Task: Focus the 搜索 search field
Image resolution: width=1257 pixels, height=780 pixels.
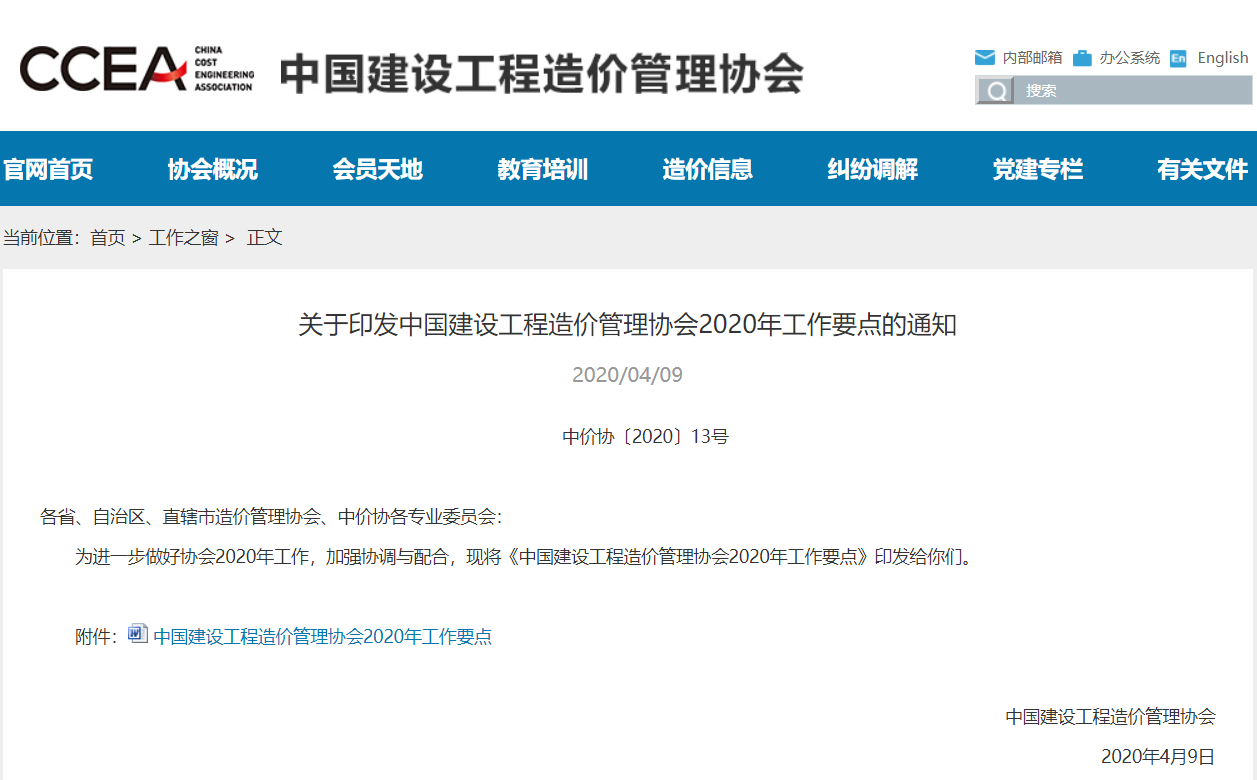Action: pos(1133,91)
